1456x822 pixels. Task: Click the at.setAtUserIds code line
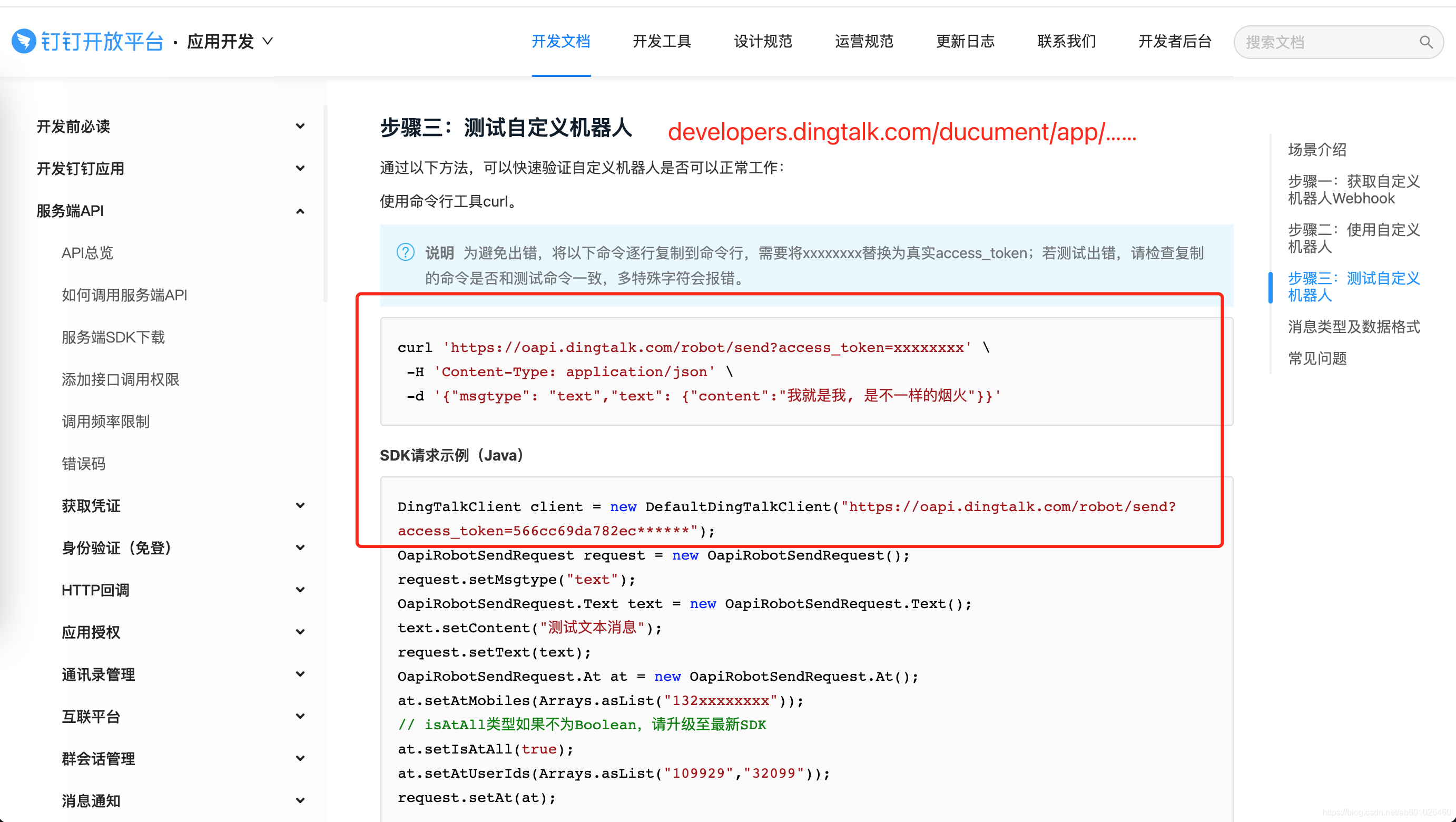614,774
